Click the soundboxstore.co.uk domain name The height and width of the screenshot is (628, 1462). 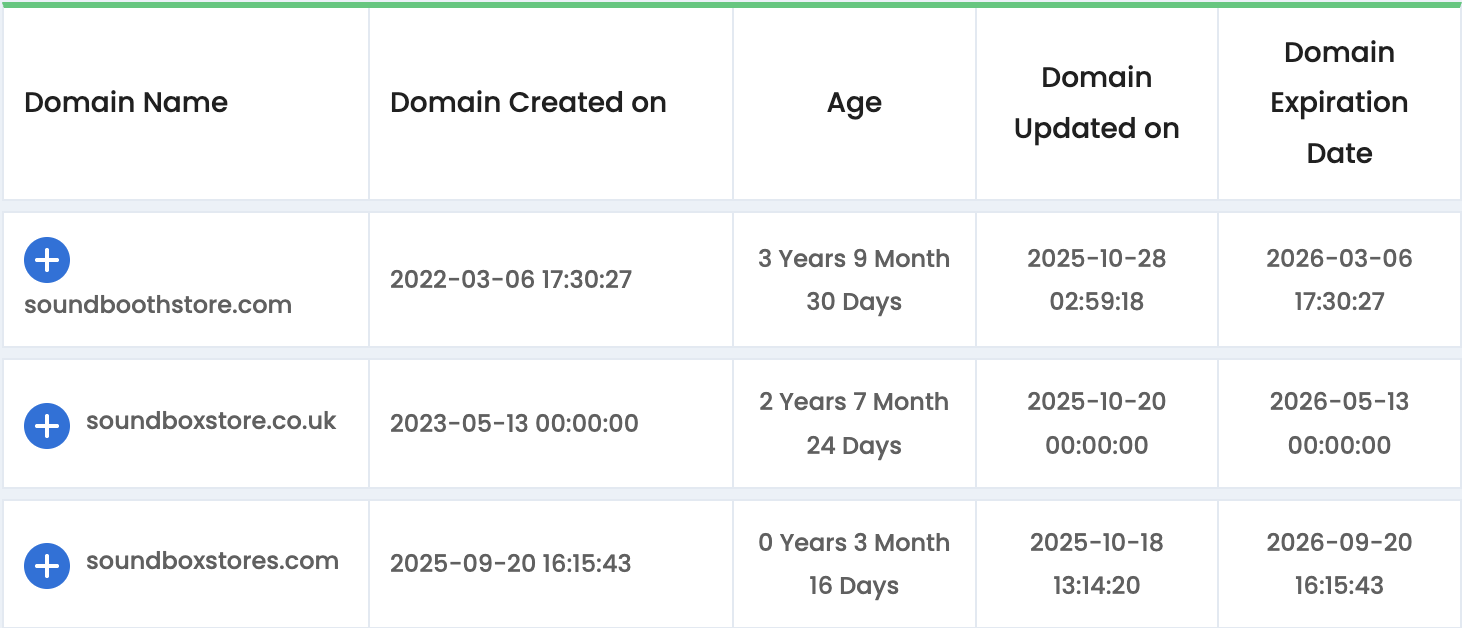tap(211, 421)
